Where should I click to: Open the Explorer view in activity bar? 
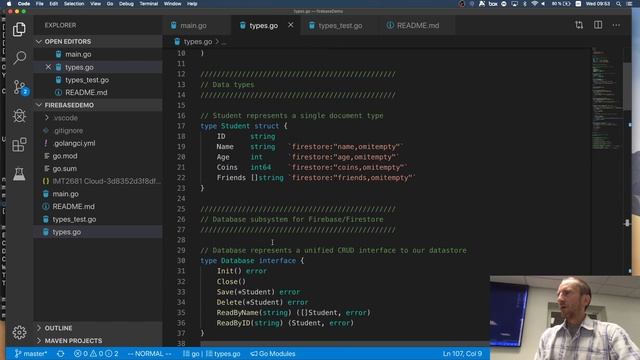pyautogui.click(x=19, y=29)
